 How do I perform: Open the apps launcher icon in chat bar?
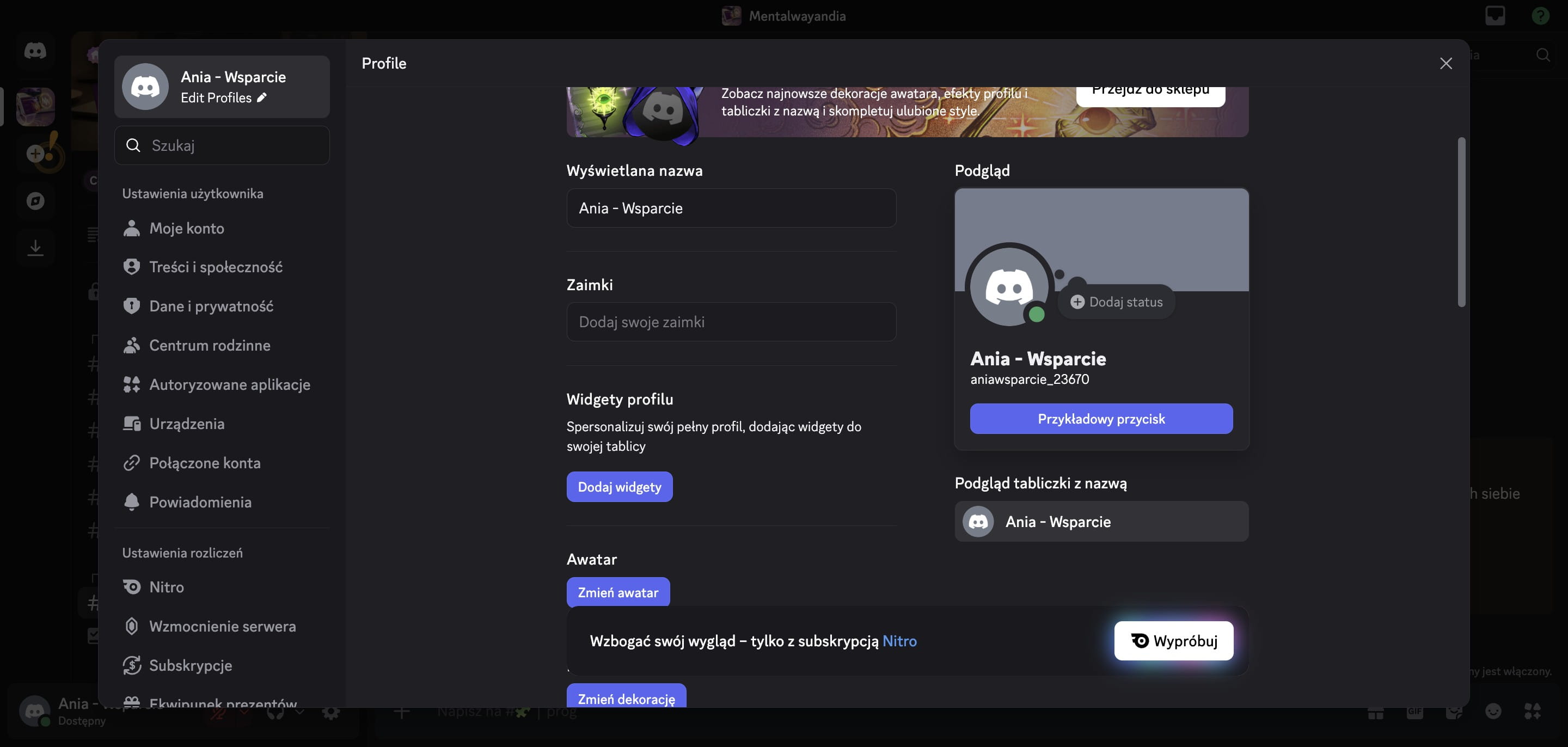(1532, 711)
